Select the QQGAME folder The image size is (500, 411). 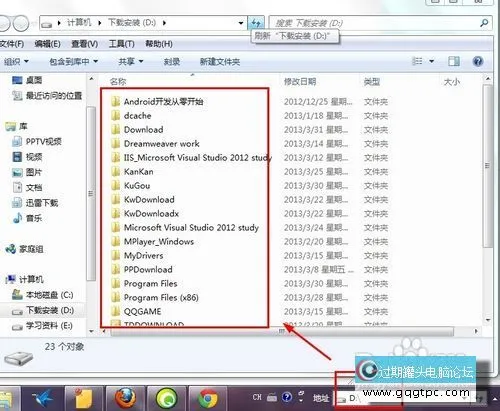(x=136, y=312)
